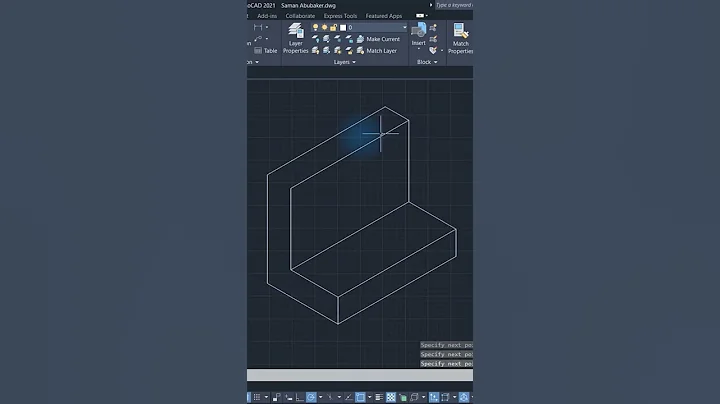Toggle Polar Tracking in status bar

311,397
